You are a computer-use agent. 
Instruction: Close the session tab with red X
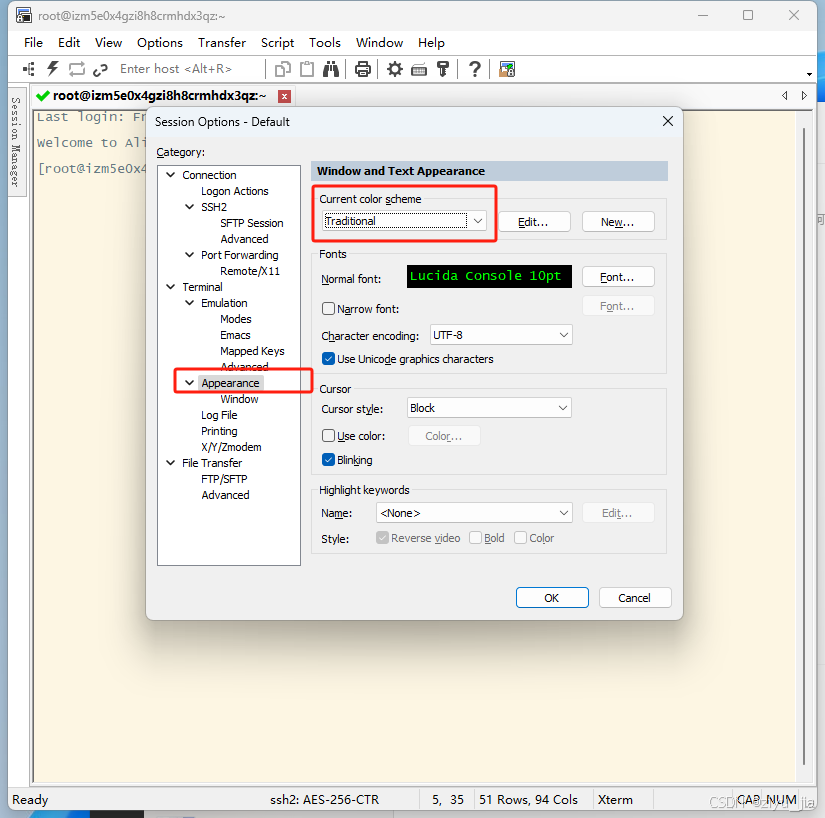284,96
